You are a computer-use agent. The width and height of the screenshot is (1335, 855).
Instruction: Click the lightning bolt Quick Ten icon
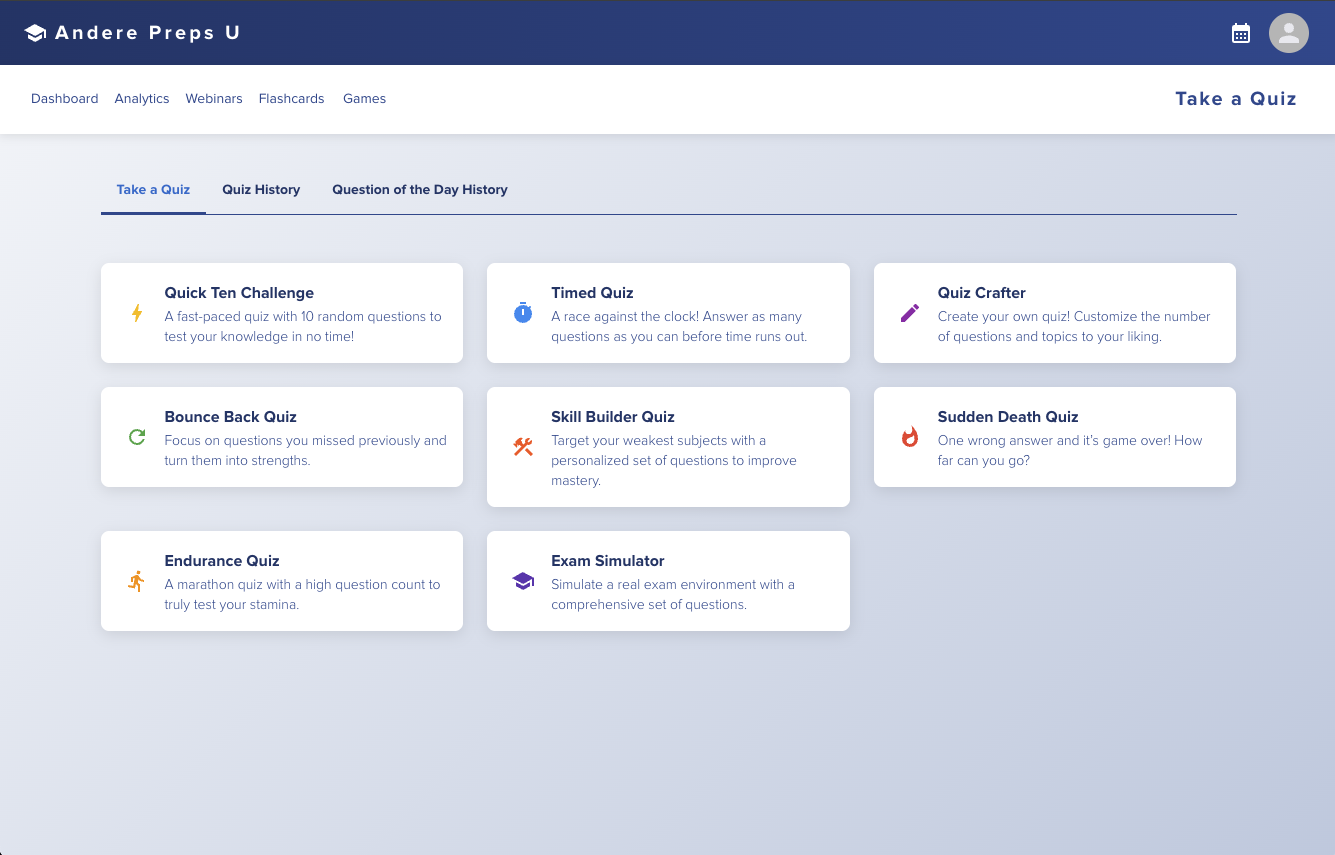[137, 313]
